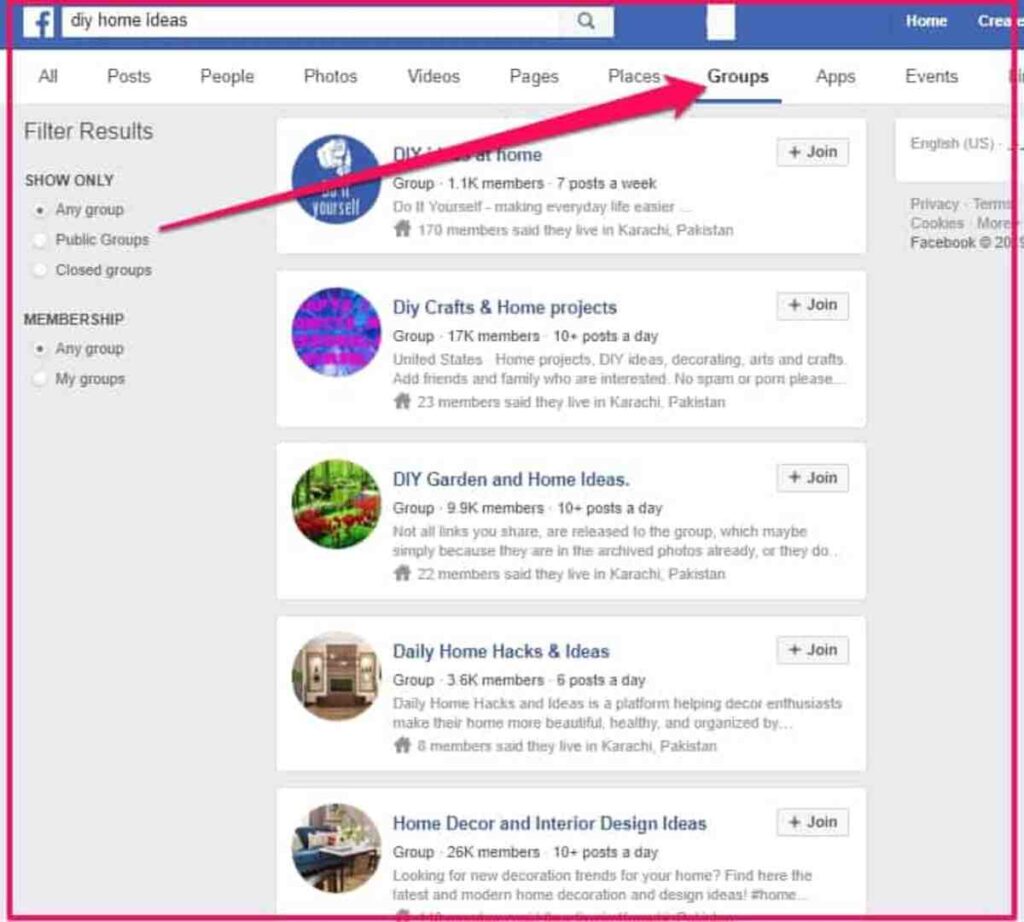Click the 3.6K members text
The width and height of the screenshot is (1024, 922).
tap(495, 680)
